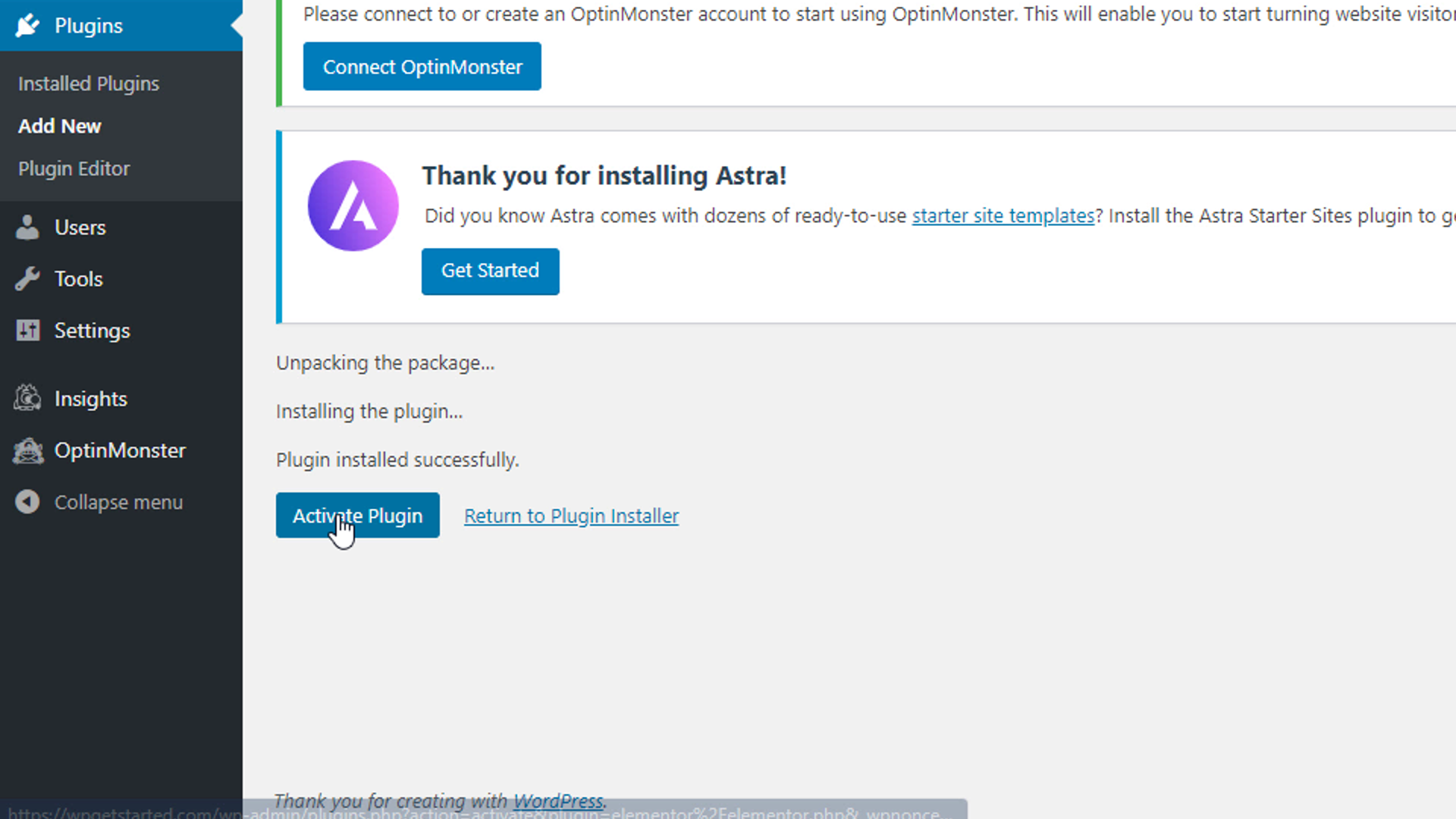The height and width of the screenshot is (819, 1456).
Task: Open the Plugin Editor submenu item
Action: pos(74,168)
